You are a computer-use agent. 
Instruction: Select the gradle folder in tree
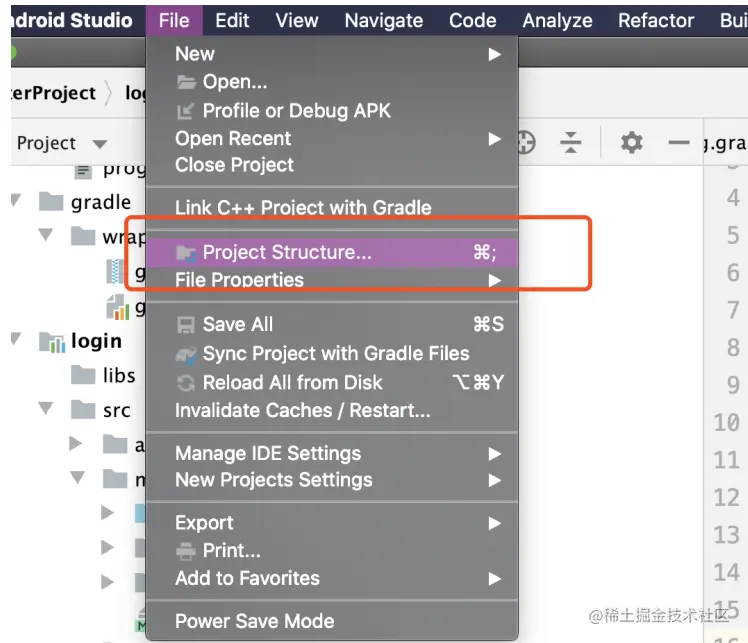(x=101, y=202)
